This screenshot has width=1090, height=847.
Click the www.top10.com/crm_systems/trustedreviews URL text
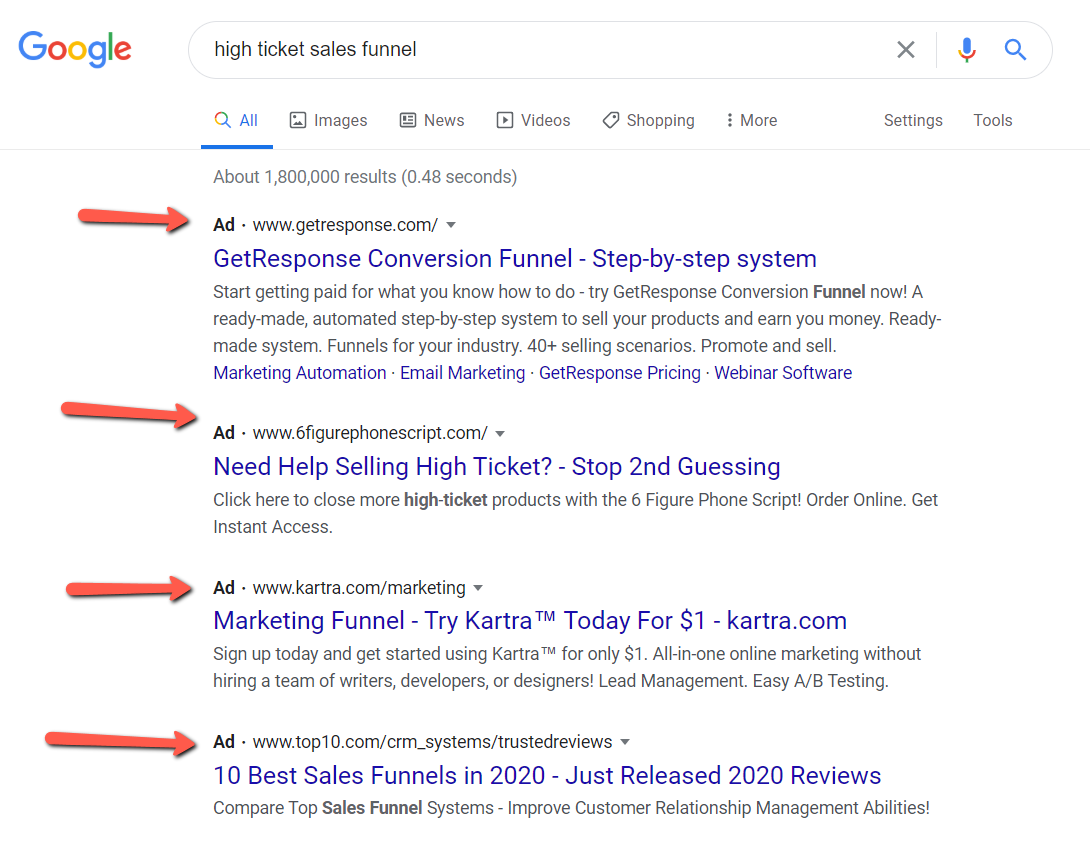432,742
